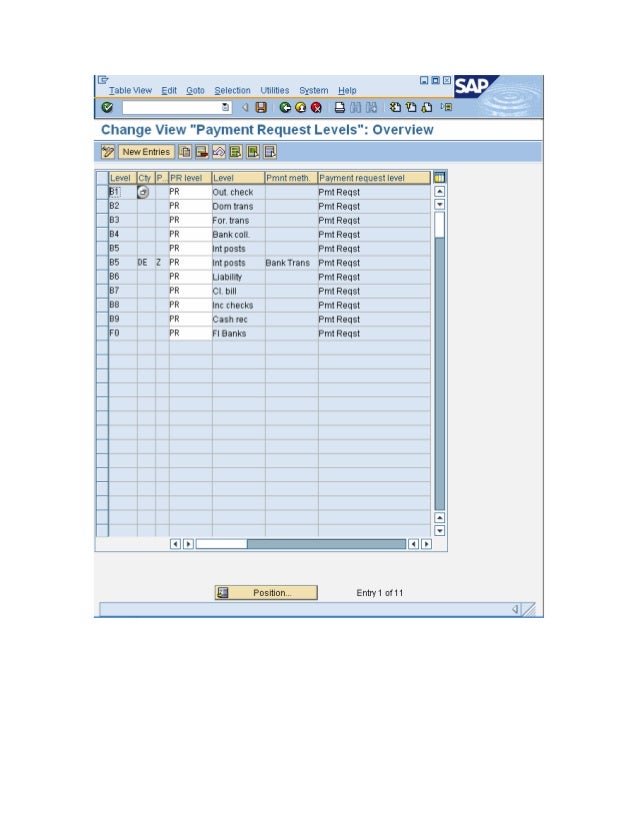This screenshot has height=826, width=638.
Task: Click the Deselect All icon
Action: coord(270,152)
